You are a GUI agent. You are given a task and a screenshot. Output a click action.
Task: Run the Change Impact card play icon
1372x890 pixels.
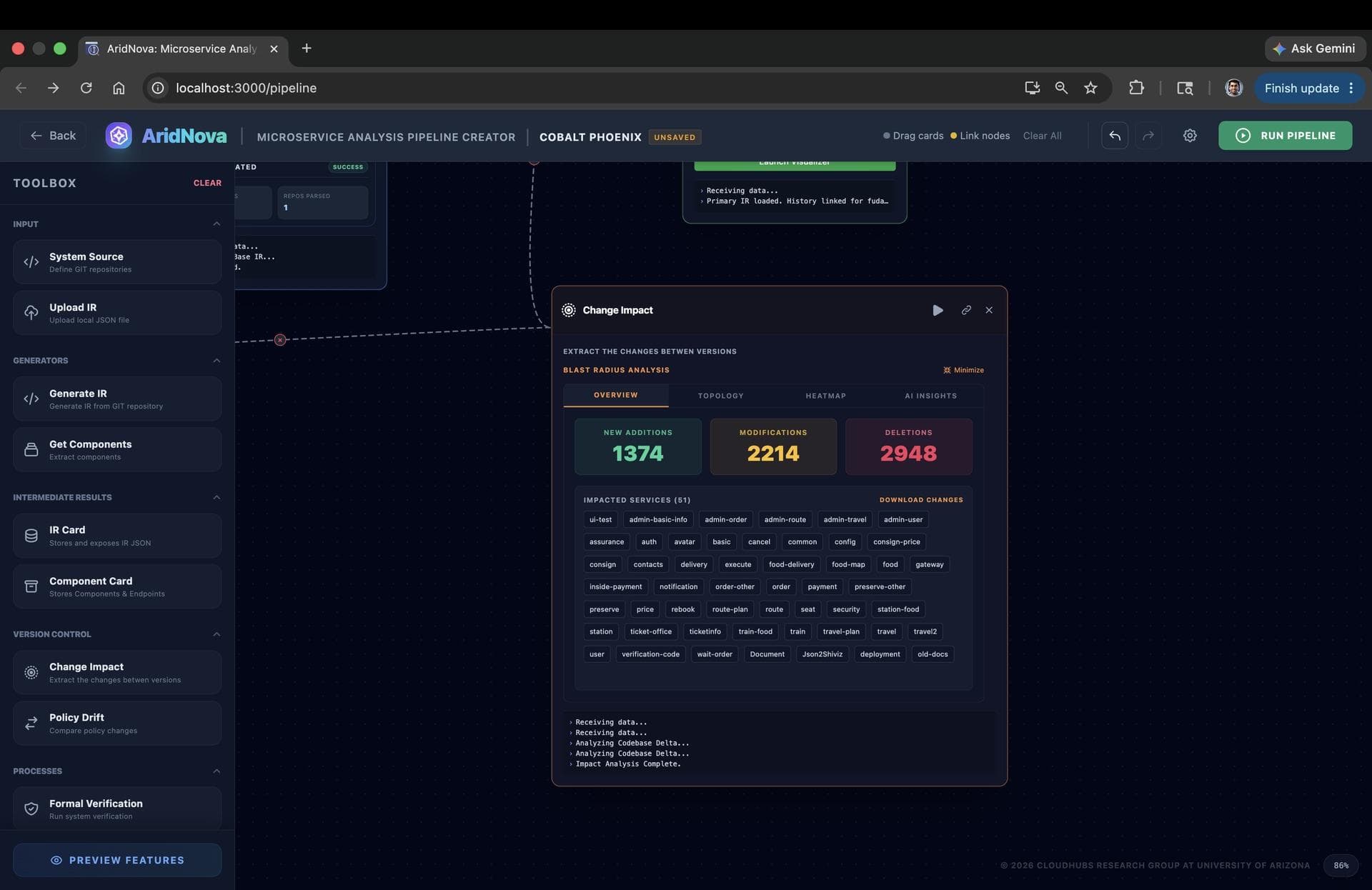pos(938,310)
